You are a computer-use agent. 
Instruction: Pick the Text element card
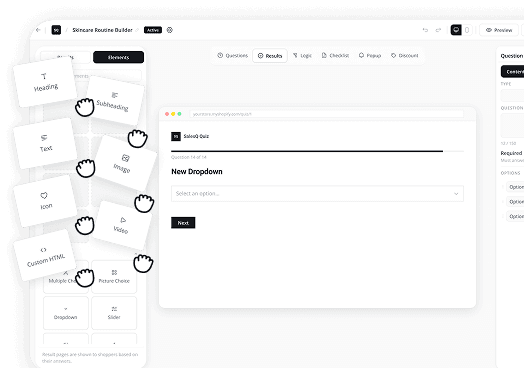coord(45,143)
